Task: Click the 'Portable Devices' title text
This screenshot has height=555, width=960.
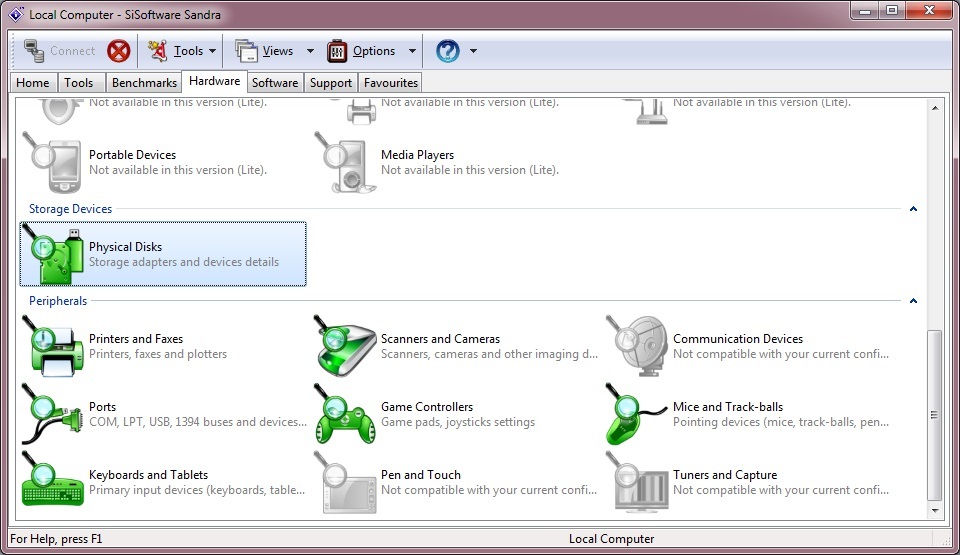Action: click(132, 155)
